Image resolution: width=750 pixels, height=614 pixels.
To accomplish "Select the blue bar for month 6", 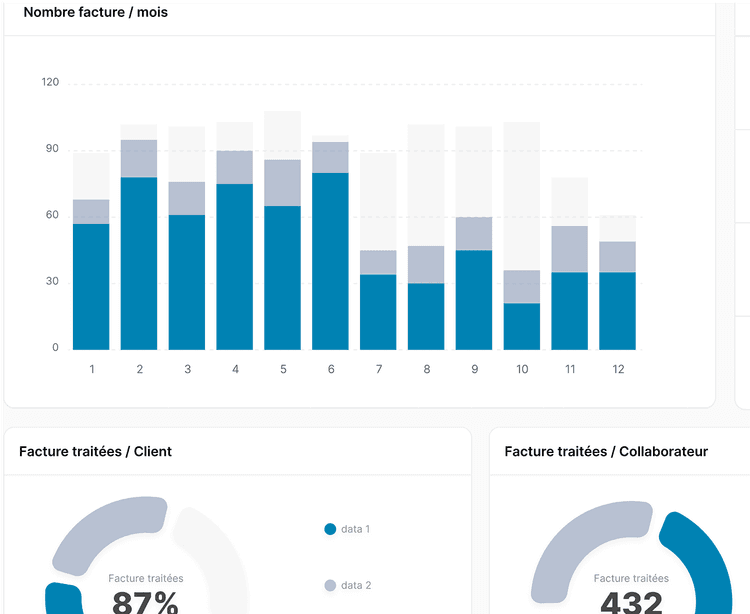I will point(331,262).
